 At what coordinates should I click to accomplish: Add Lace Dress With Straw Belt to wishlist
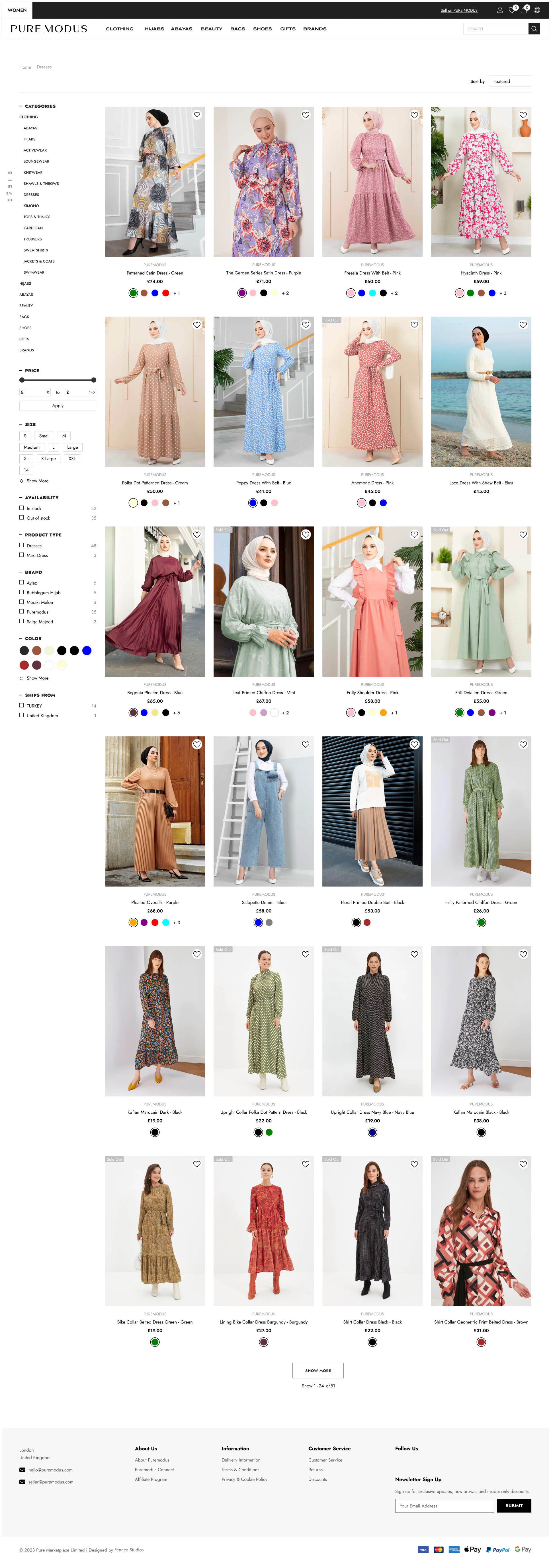pyautogui.click(x=523, y=325)
